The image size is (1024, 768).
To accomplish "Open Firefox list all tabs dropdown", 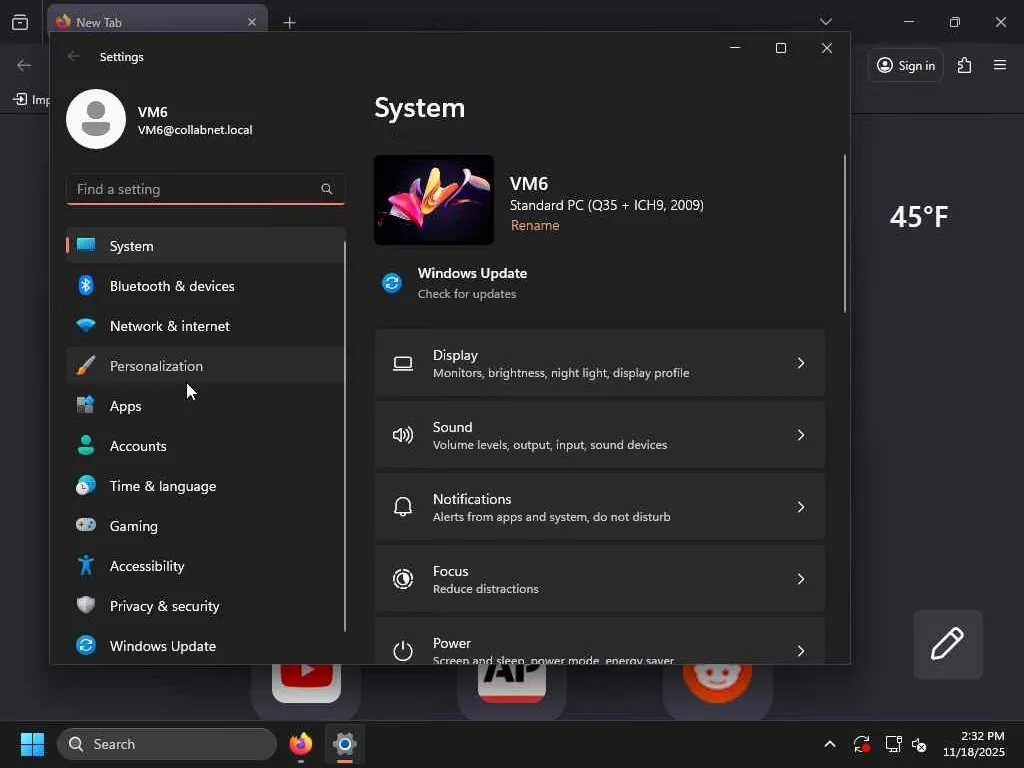I will pos(825,22).
